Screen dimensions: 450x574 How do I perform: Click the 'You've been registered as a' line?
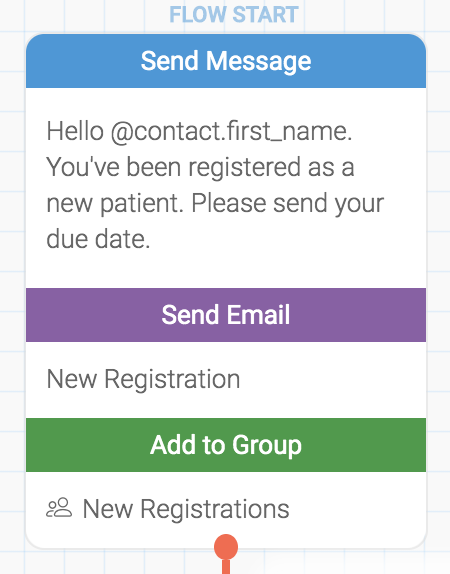coord(200,167)
